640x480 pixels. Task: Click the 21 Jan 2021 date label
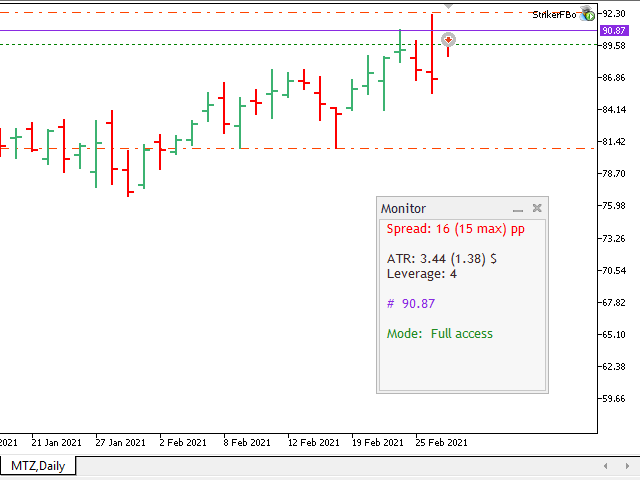pyautogui.click(x=56, y=442)
